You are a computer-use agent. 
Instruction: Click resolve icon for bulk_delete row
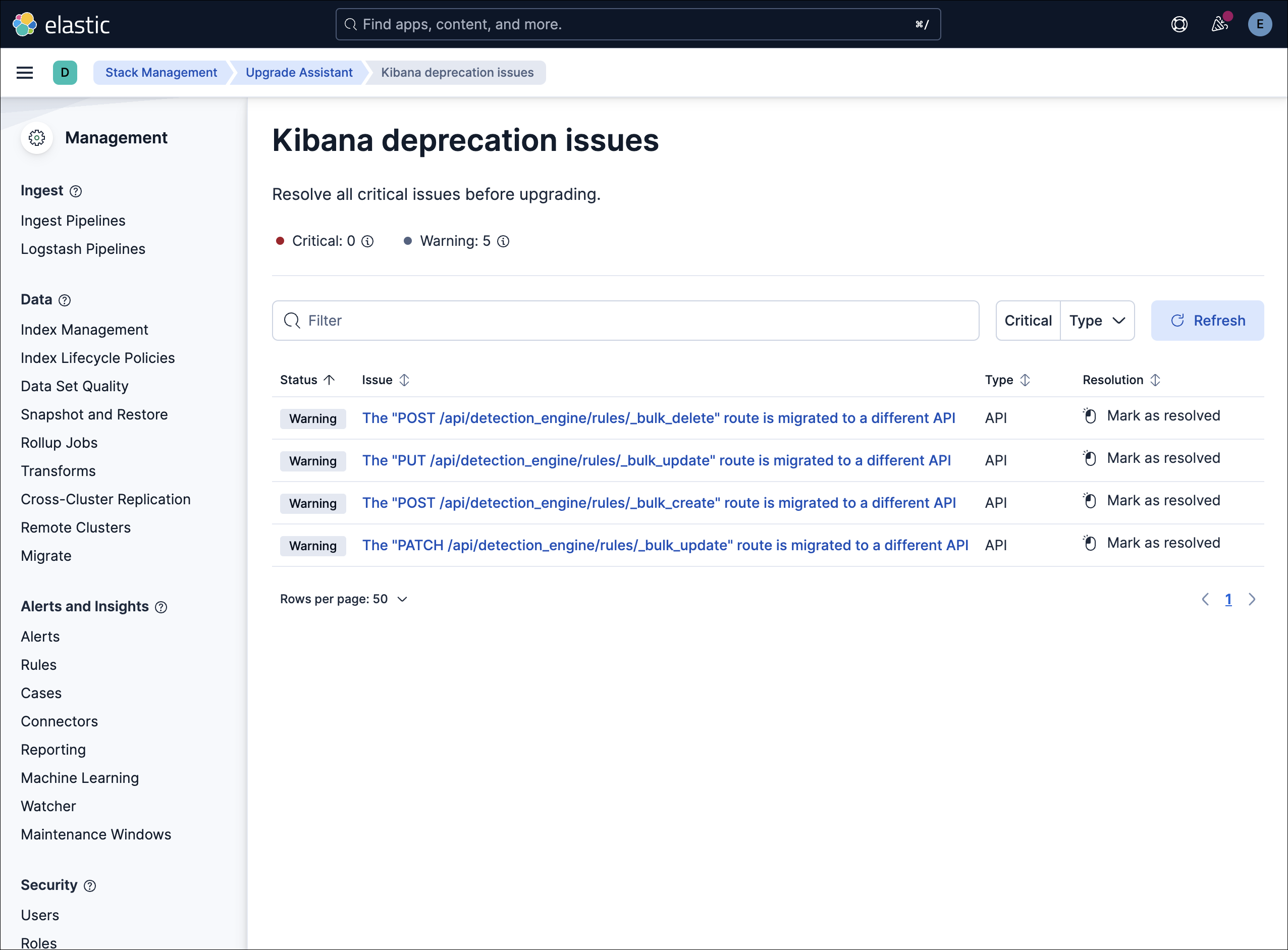(1090, 416)
